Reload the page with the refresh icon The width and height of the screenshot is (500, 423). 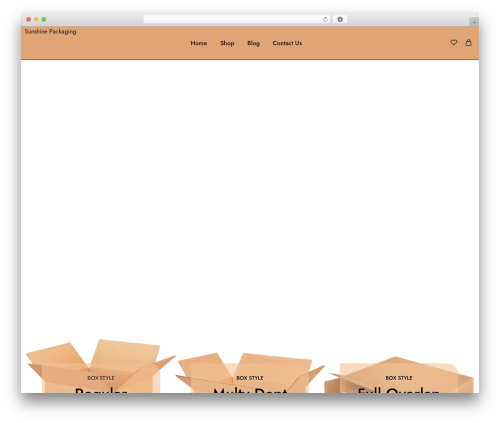325,20
